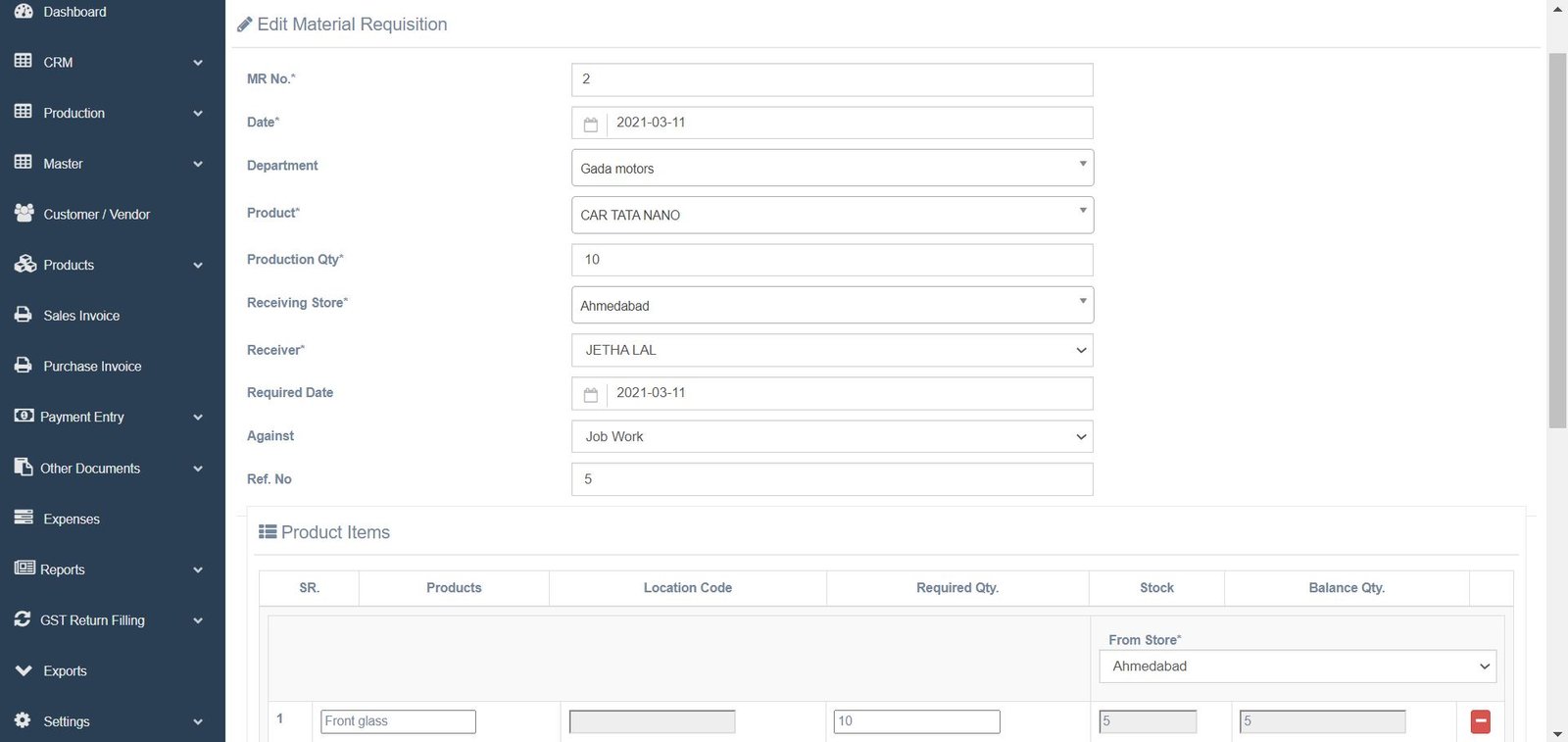The height and width of the screenshot is (742, 1568).
Task: Expand the Master submenu arrow
Action: 198,165
